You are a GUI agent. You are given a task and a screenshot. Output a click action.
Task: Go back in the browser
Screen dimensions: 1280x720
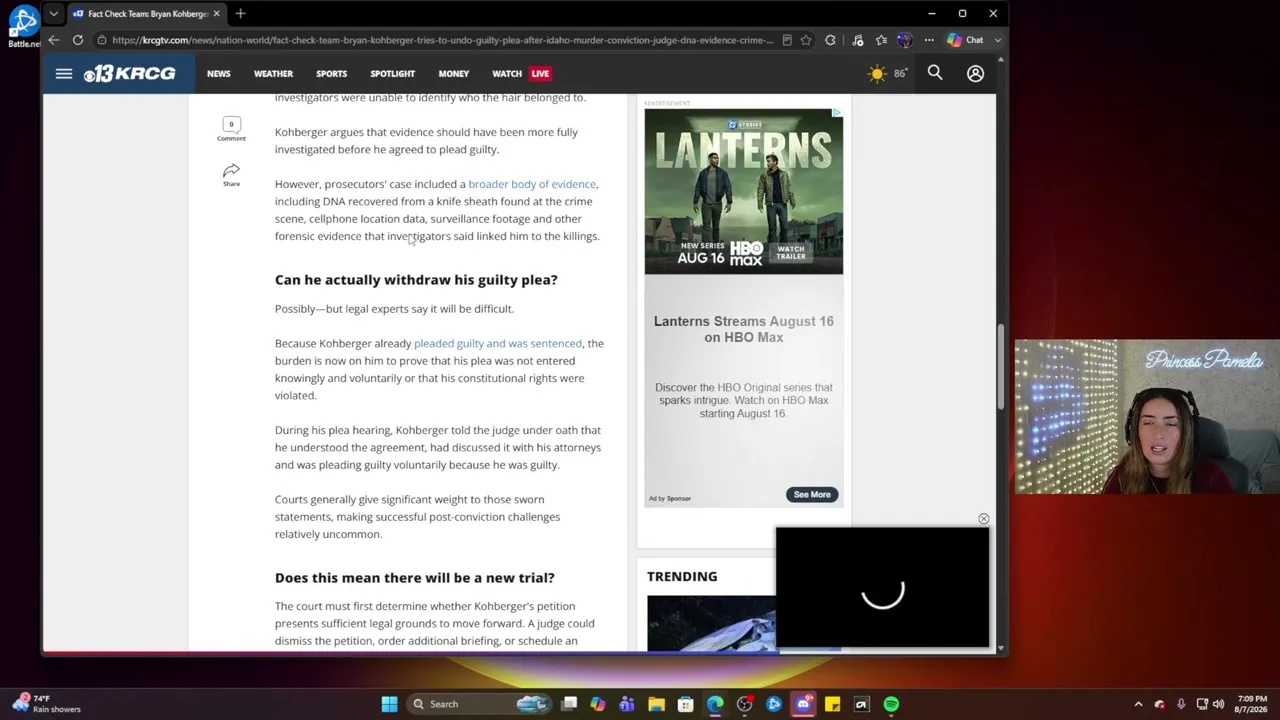pyautogui.click(x=54, y=40)
